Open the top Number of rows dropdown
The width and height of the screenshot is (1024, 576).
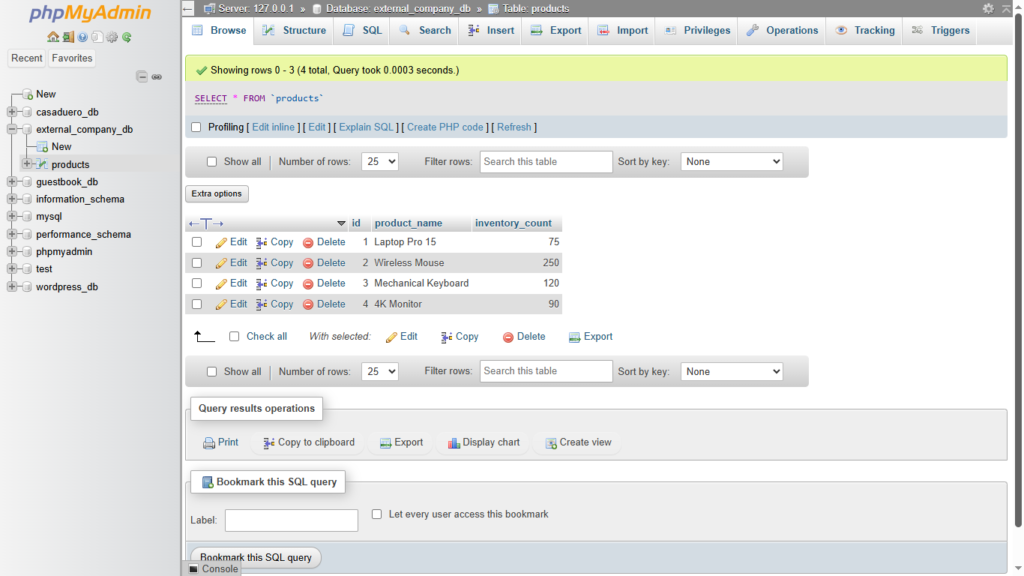pyautogui.click(x=379, y=161)
